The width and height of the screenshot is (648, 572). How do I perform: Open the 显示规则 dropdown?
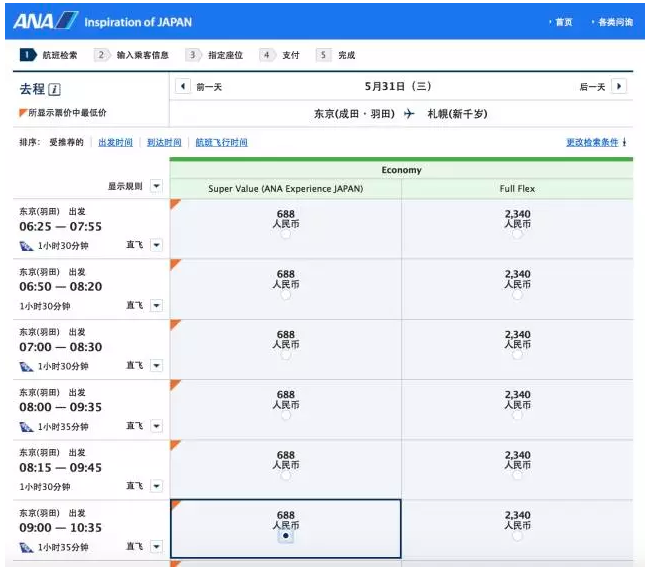(156, 186)
